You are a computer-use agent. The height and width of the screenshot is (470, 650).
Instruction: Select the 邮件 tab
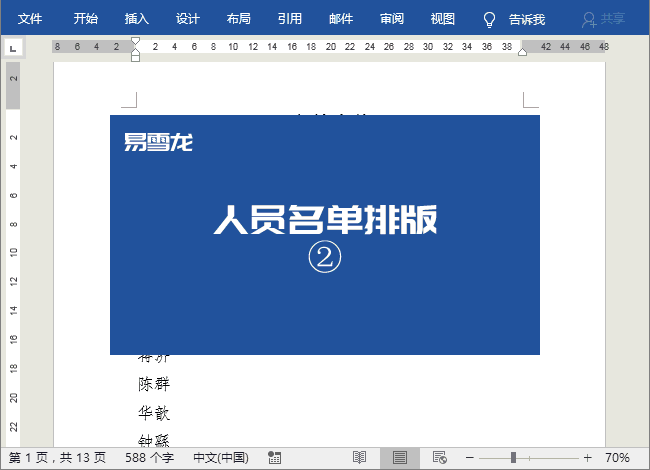341,19
